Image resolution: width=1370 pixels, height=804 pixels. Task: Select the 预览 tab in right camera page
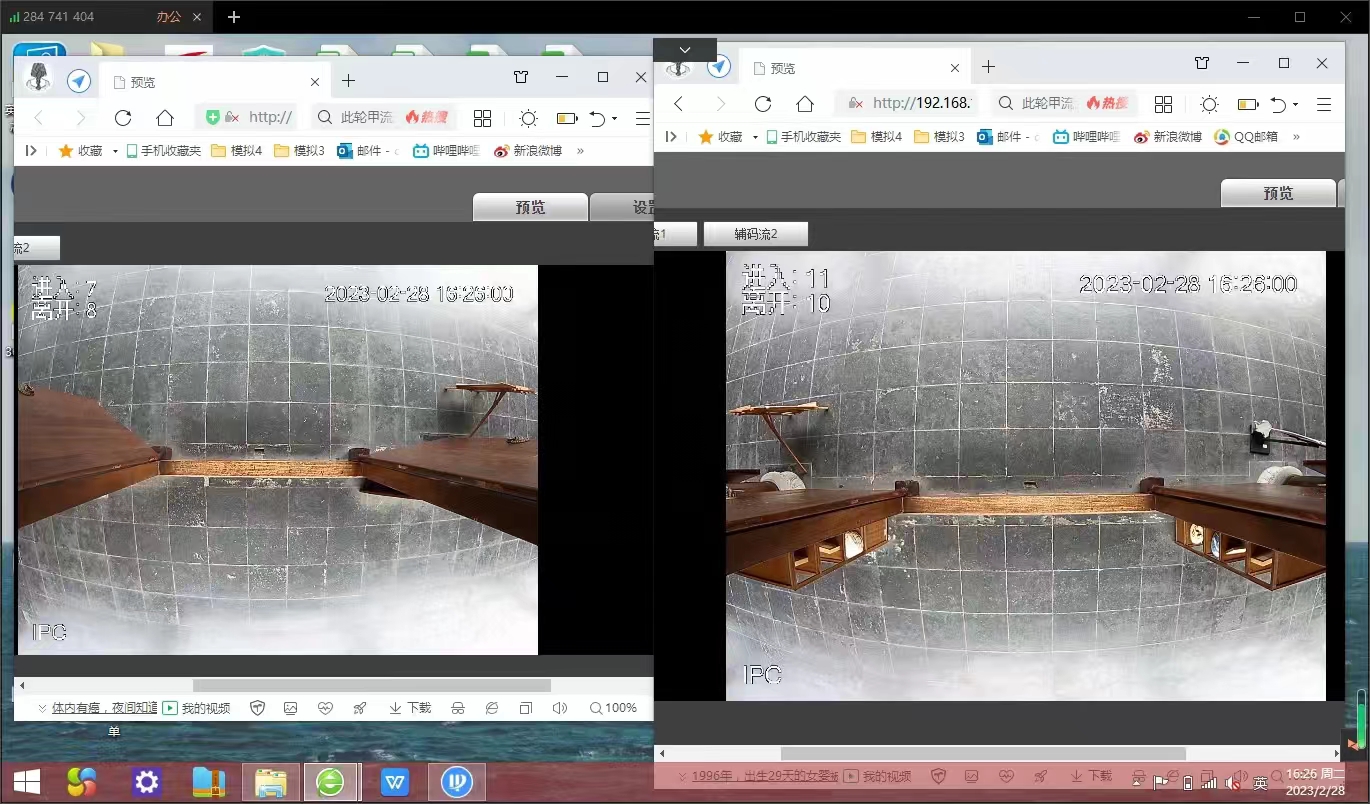1277,193
